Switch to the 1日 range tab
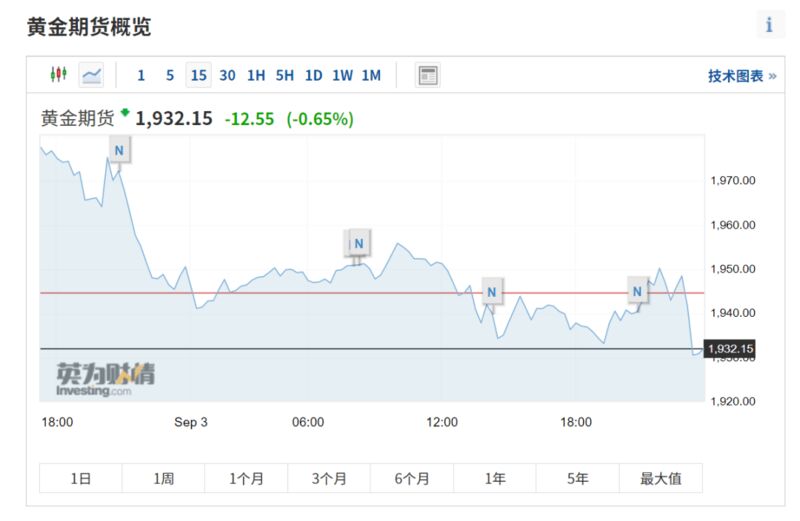The height and width of the screenshot is (521, 800). point(81,478)
